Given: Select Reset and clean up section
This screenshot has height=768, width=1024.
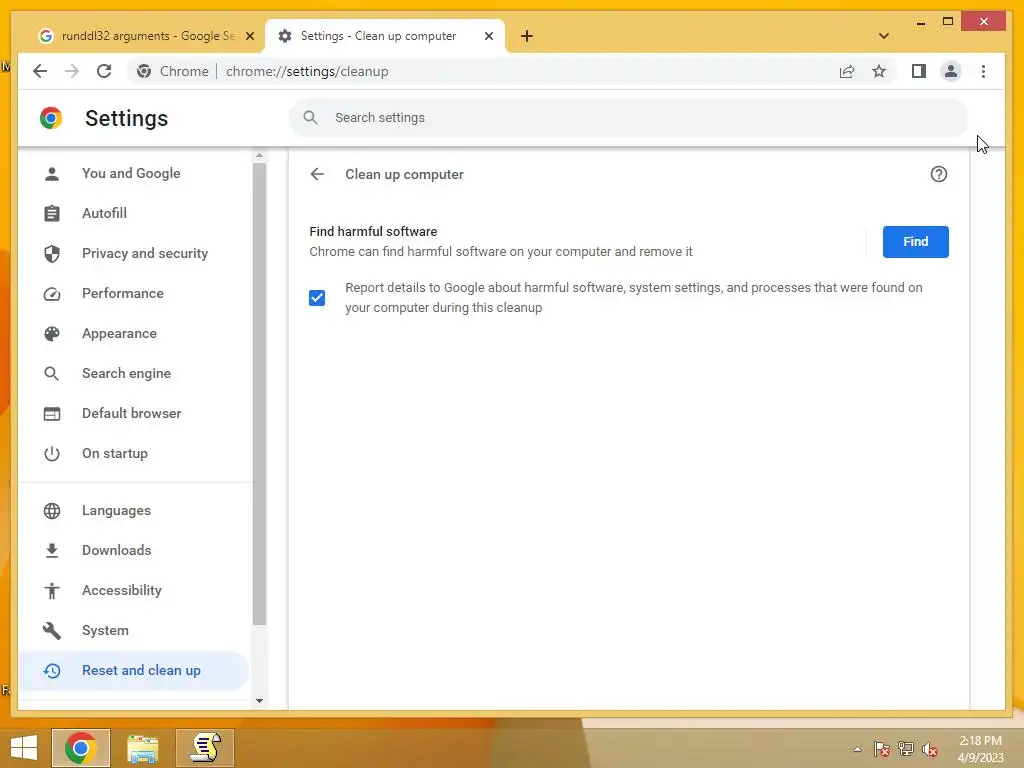Looking at the screenshot, I should click(x=134, y=670).
